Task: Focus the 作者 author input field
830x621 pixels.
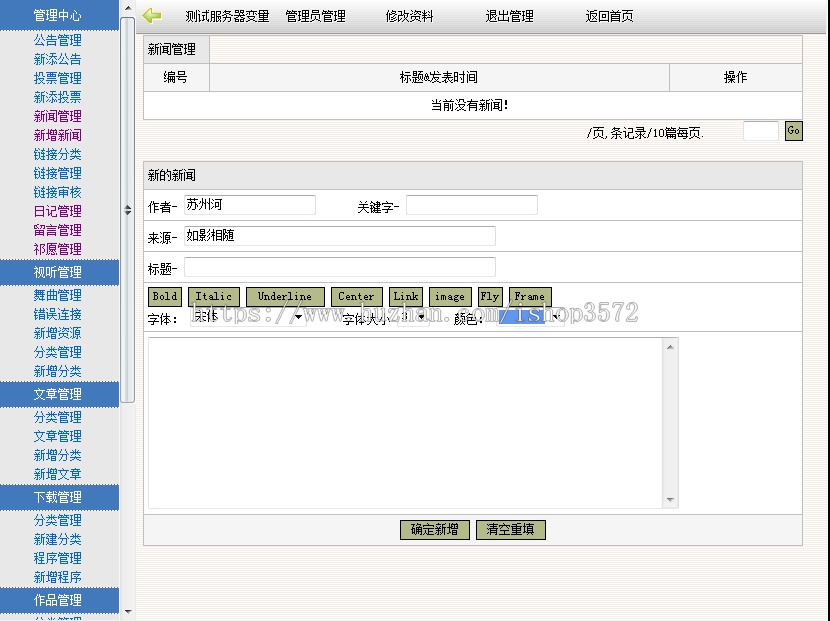Action: click(x=250, y=205)
